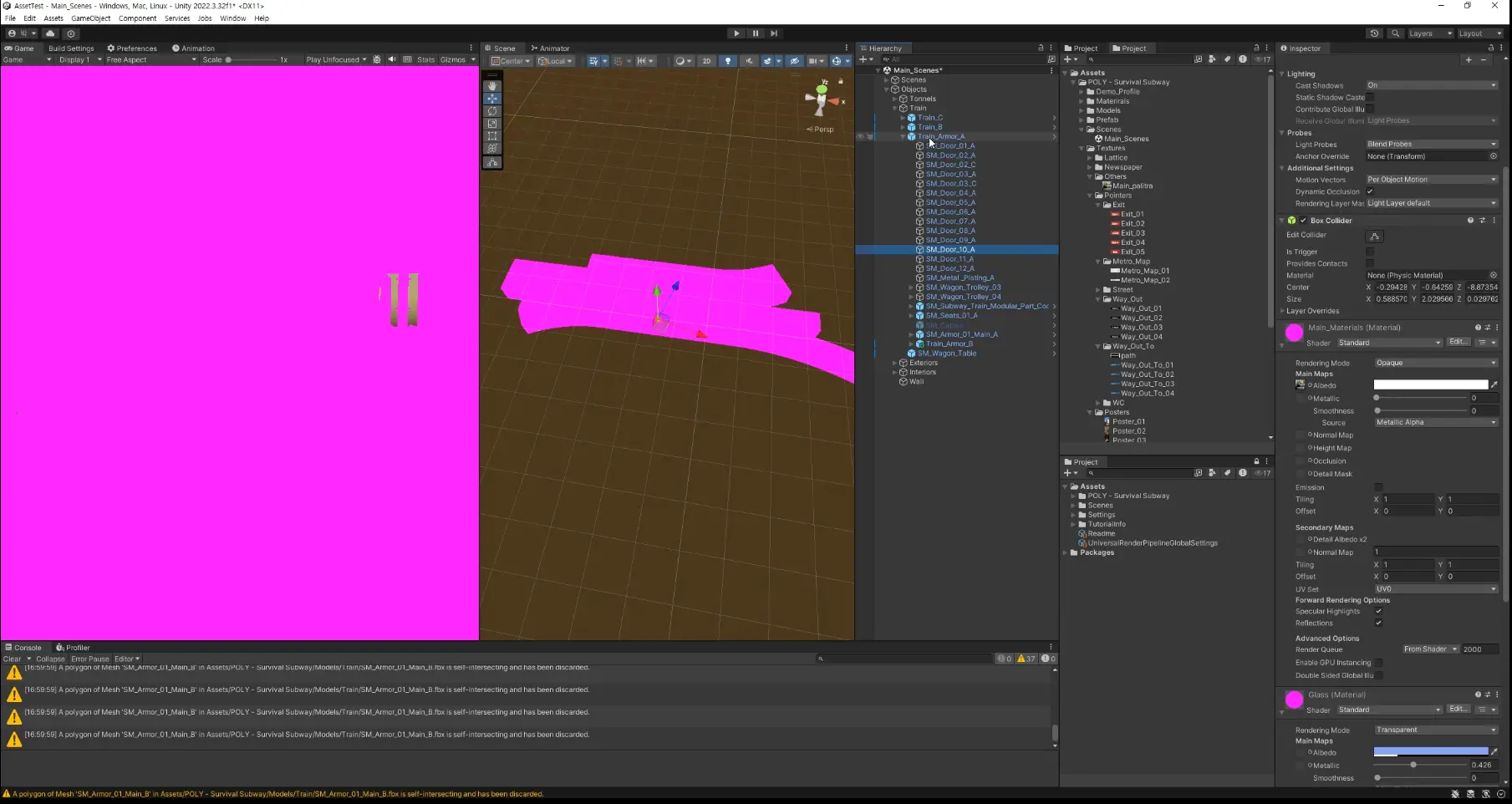Select Metro_Map_01 texture in Project

coord(1144,271)
